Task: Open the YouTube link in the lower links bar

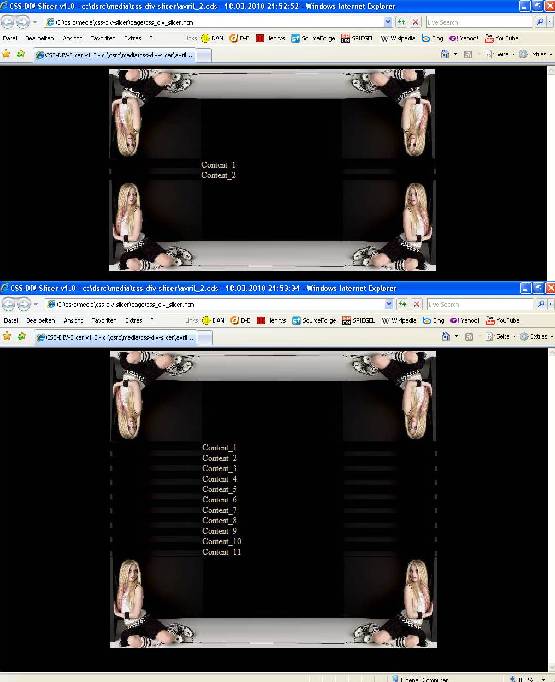Action: click(x=503, y=321)
